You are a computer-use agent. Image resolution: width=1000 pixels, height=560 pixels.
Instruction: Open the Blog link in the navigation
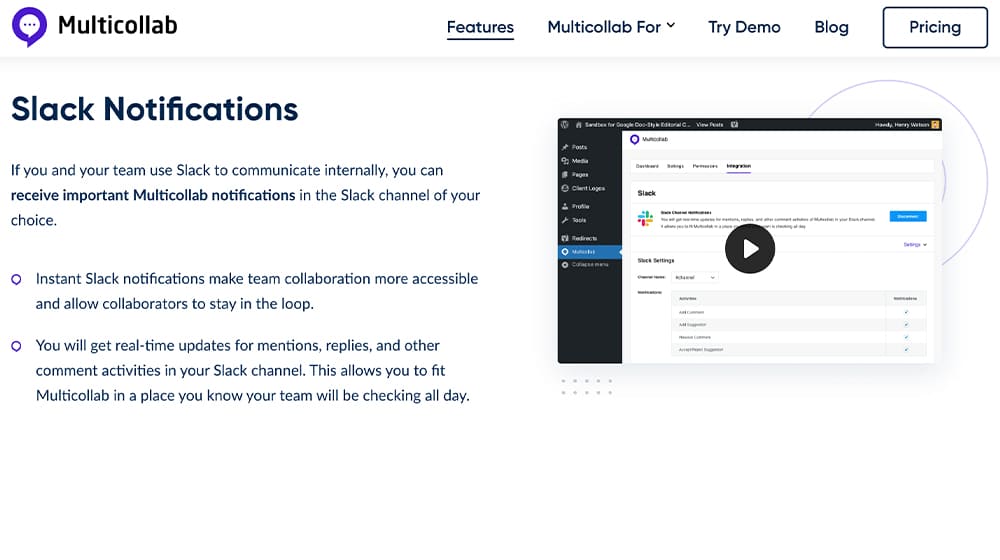point(832,27)
